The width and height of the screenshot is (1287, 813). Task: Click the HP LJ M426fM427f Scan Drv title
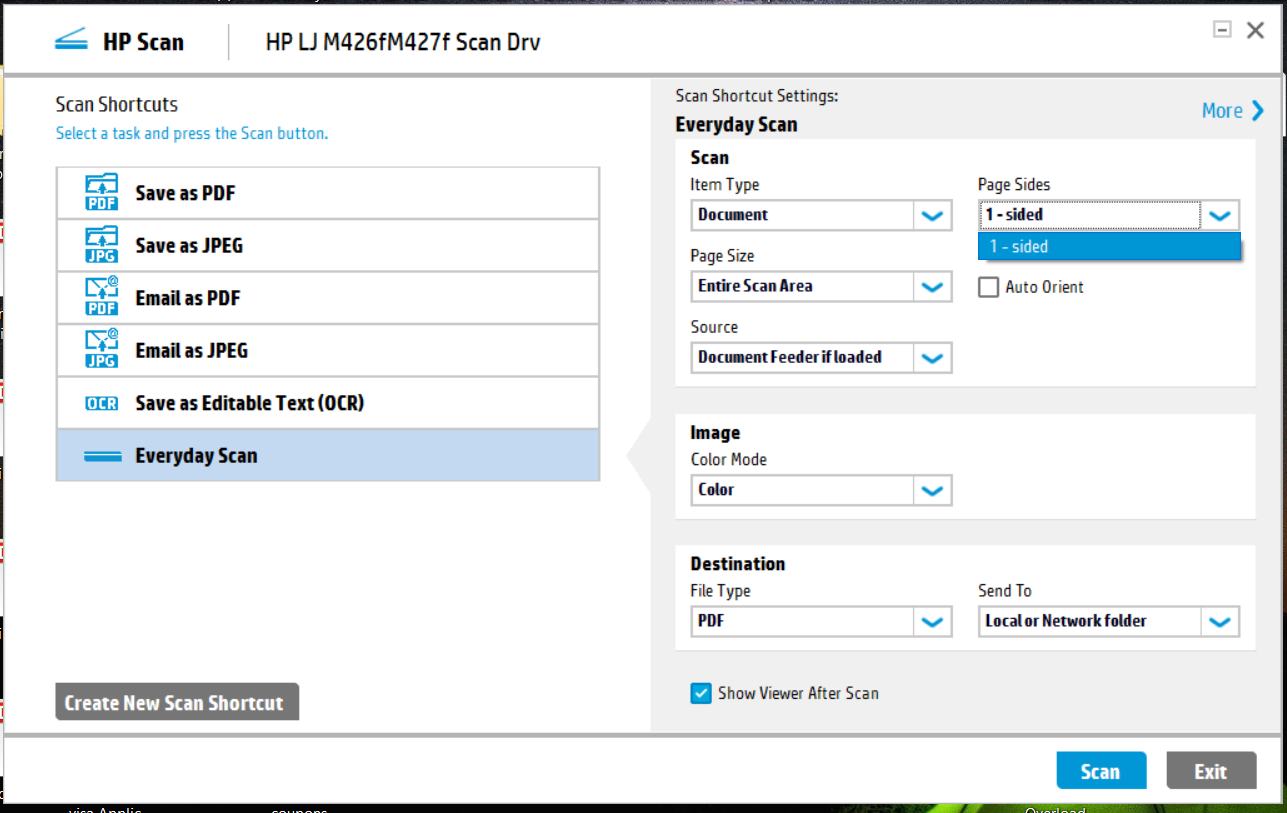coord(403,42)
